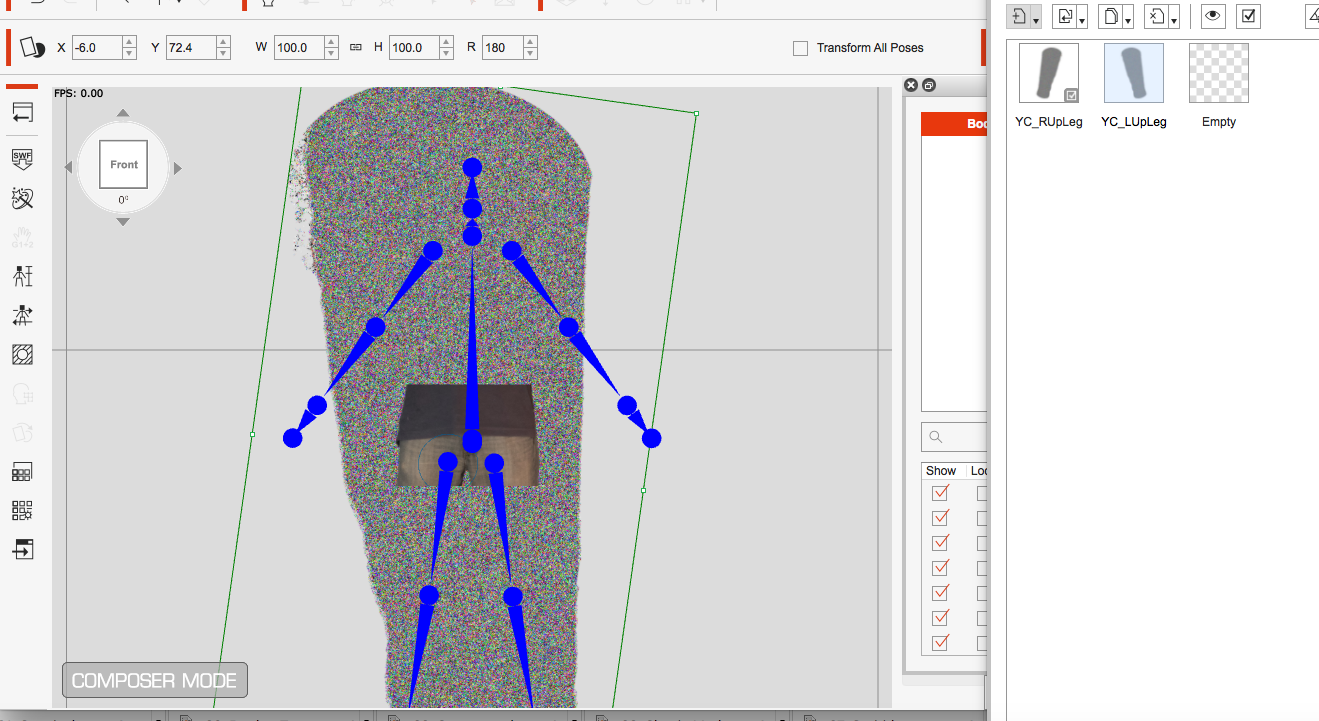Select the YC_RUpLeg sprite thumbnail
The image size is (1319, 721).
[x=1049, y=73]
